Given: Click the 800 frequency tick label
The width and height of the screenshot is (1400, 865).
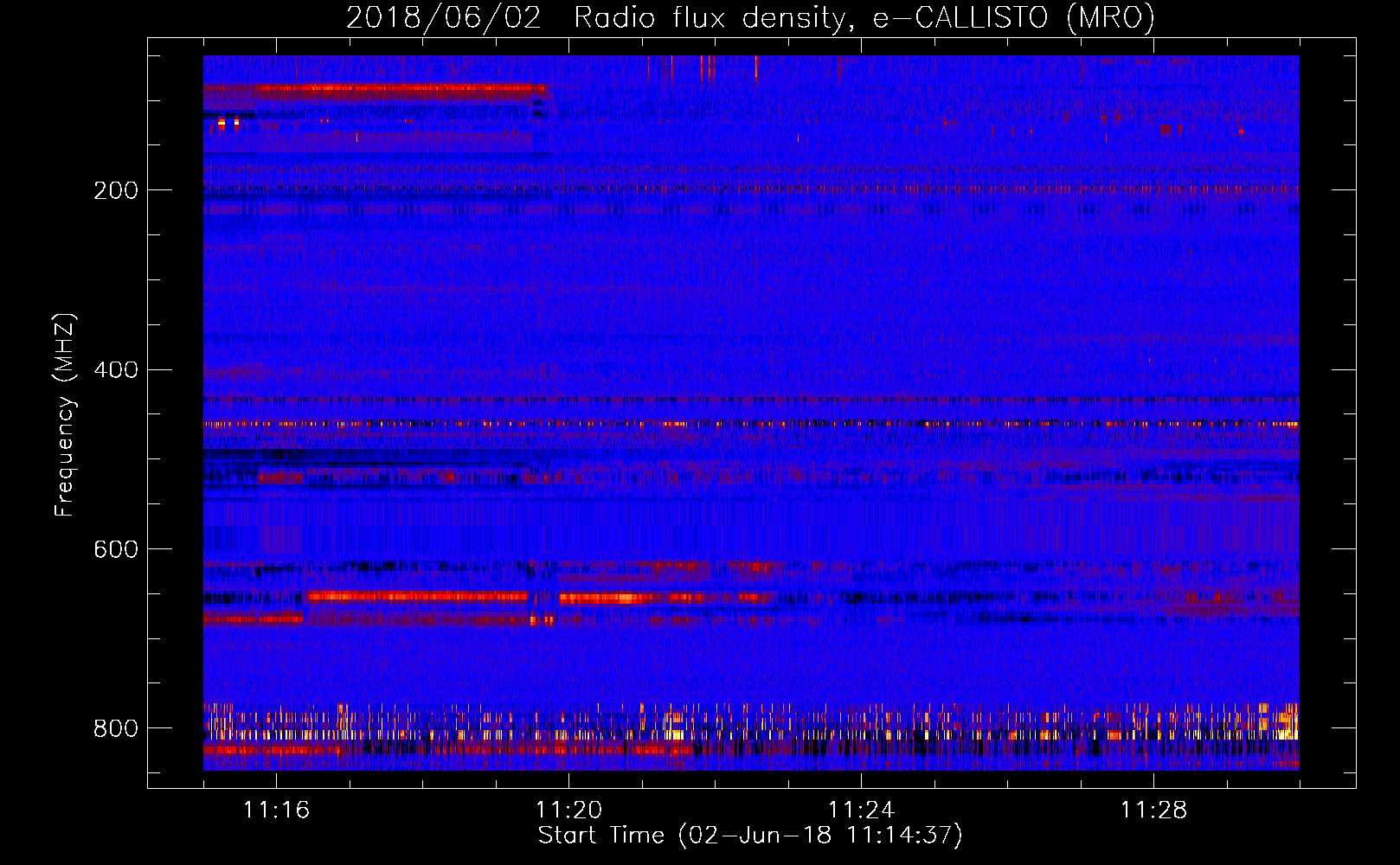Looking at the screenshot, I should click(116, 728).
